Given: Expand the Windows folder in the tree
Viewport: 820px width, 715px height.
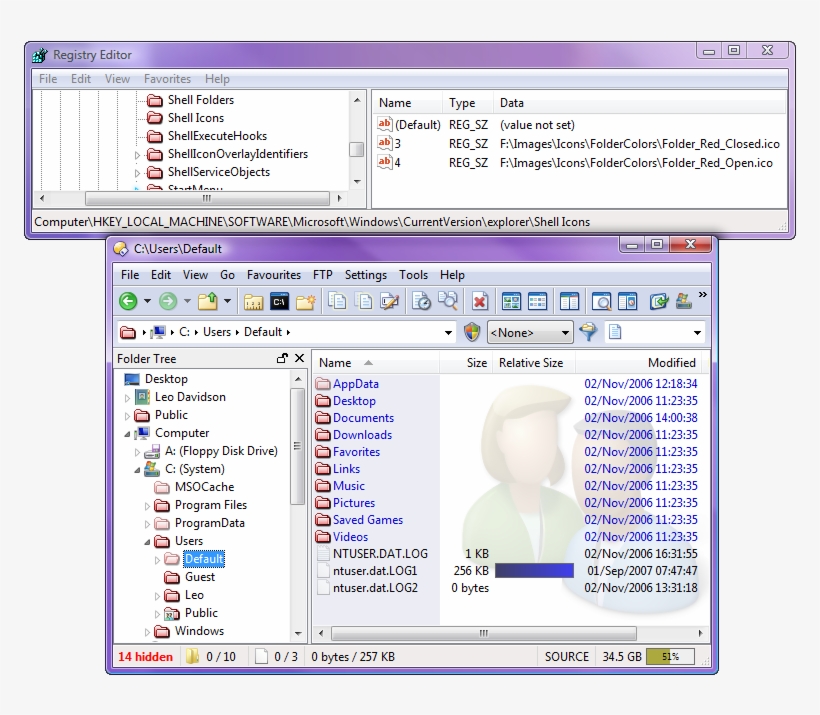Looking at the screenshot, I should (148, 631).
